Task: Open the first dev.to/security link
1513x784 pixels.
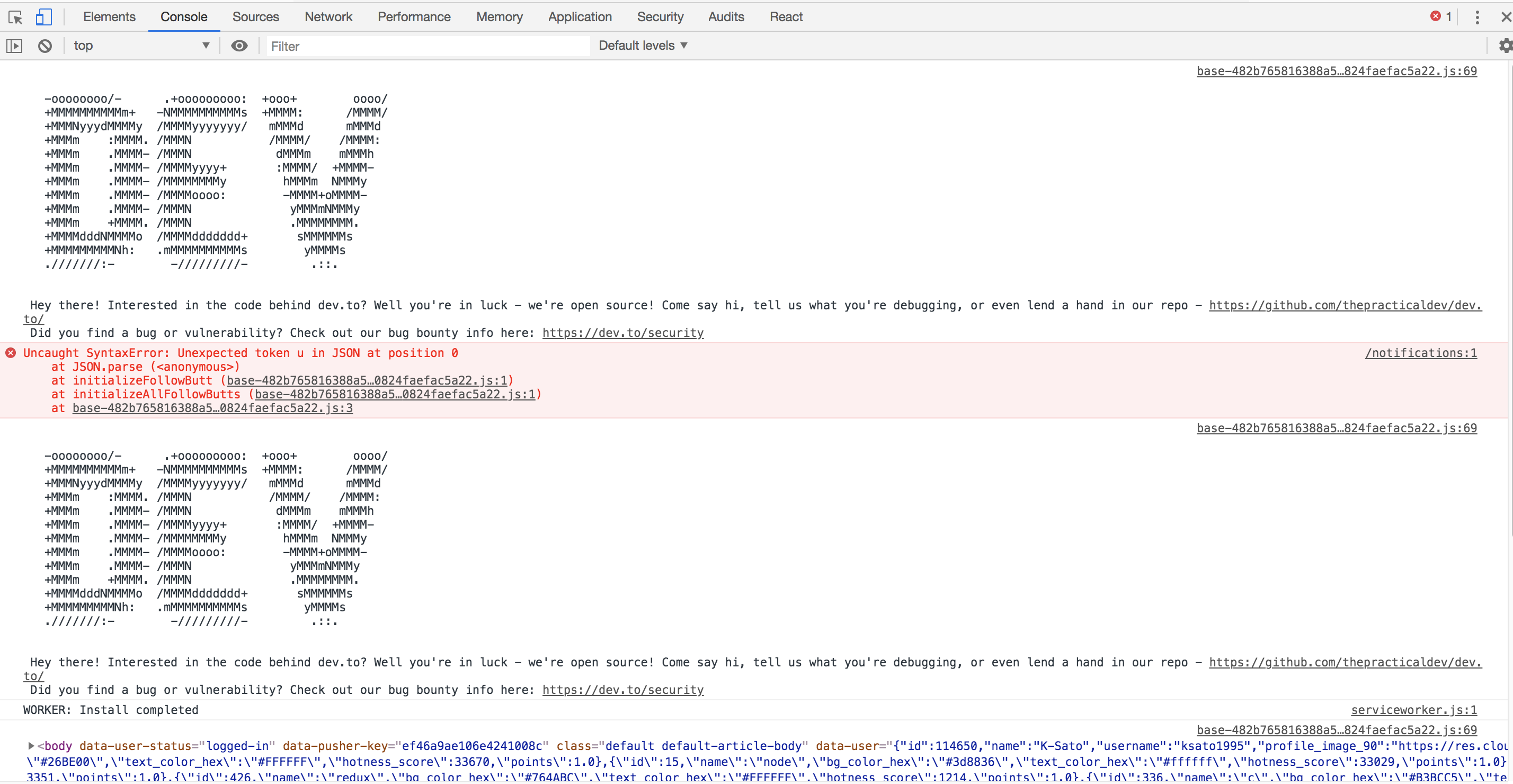Action: pos(622,333)
